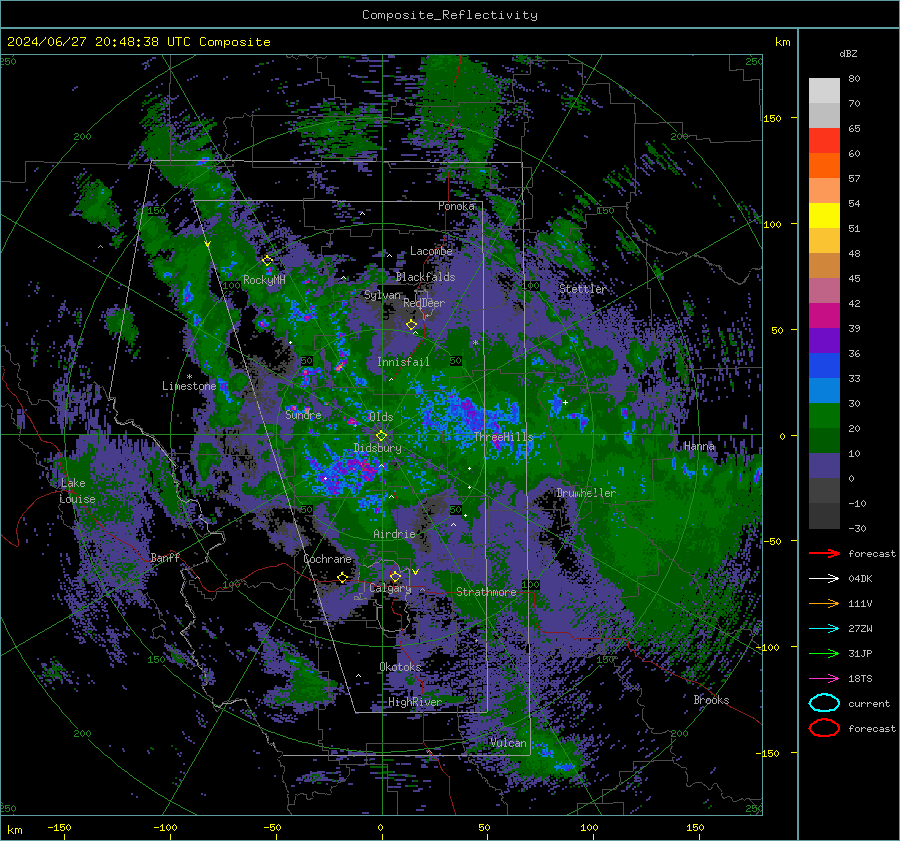This screenshot has width=900, height=841.
Task: Click the white 04DK arrow icon
Action: pyautogui.click(x=824, y=579)
